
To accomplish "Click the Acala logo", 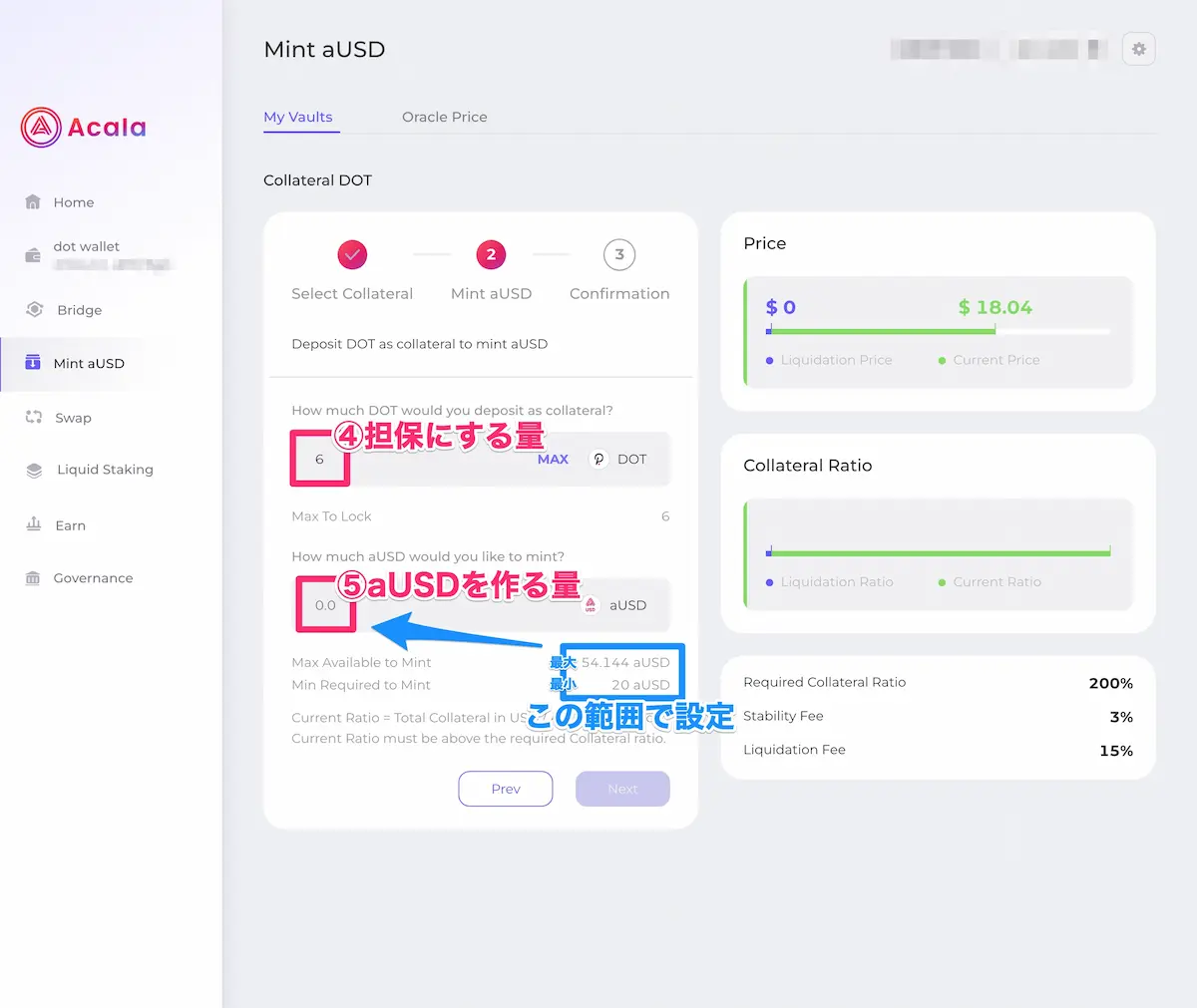I will pos(84,128).
